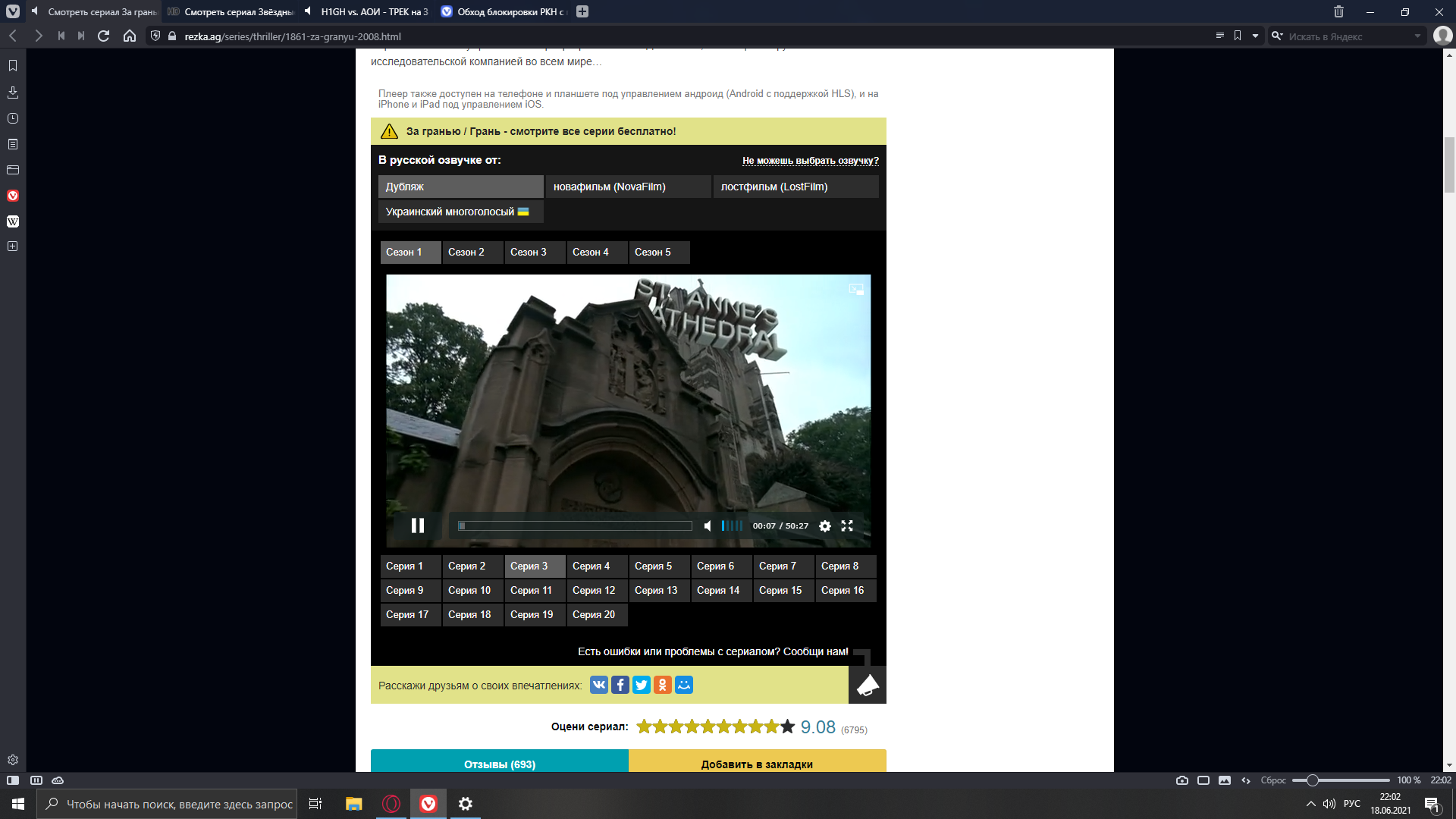Viewport: 1456px width, 819px height.
Task: Click Добавить в закладки button
Action: pos(758,762)
